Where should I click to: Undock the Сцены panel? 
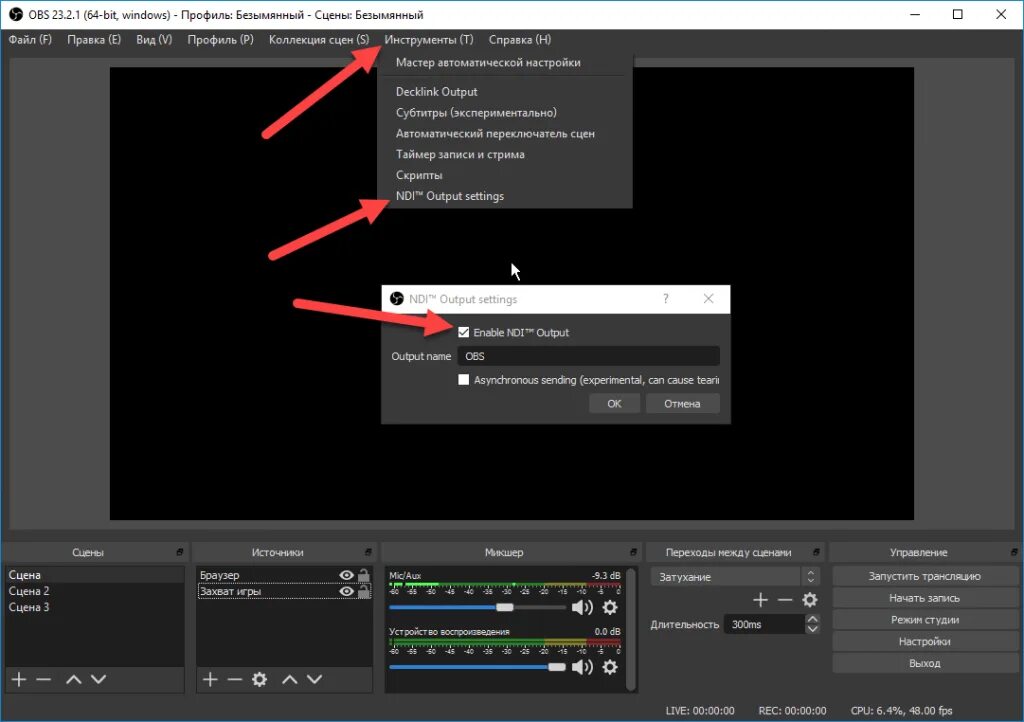180,552
